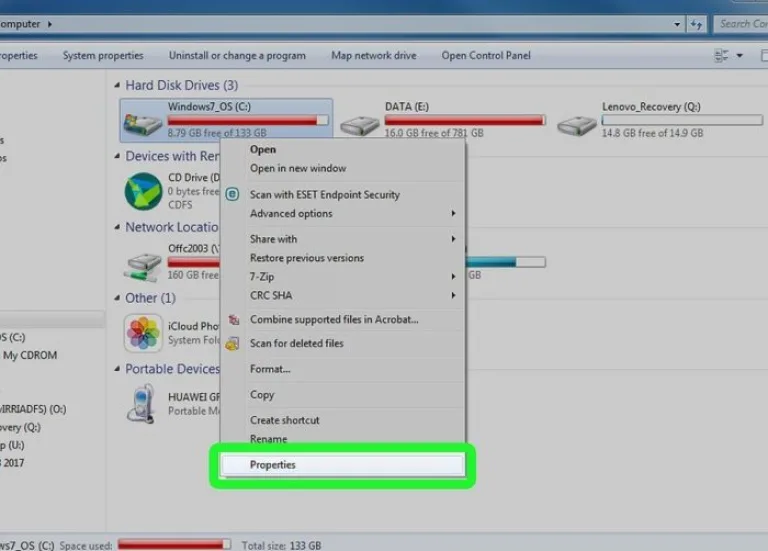The width and height of the screenshot is (768, 551).
Task: Click the DATA (E:) drive icon
Action: tap(360, 125)
